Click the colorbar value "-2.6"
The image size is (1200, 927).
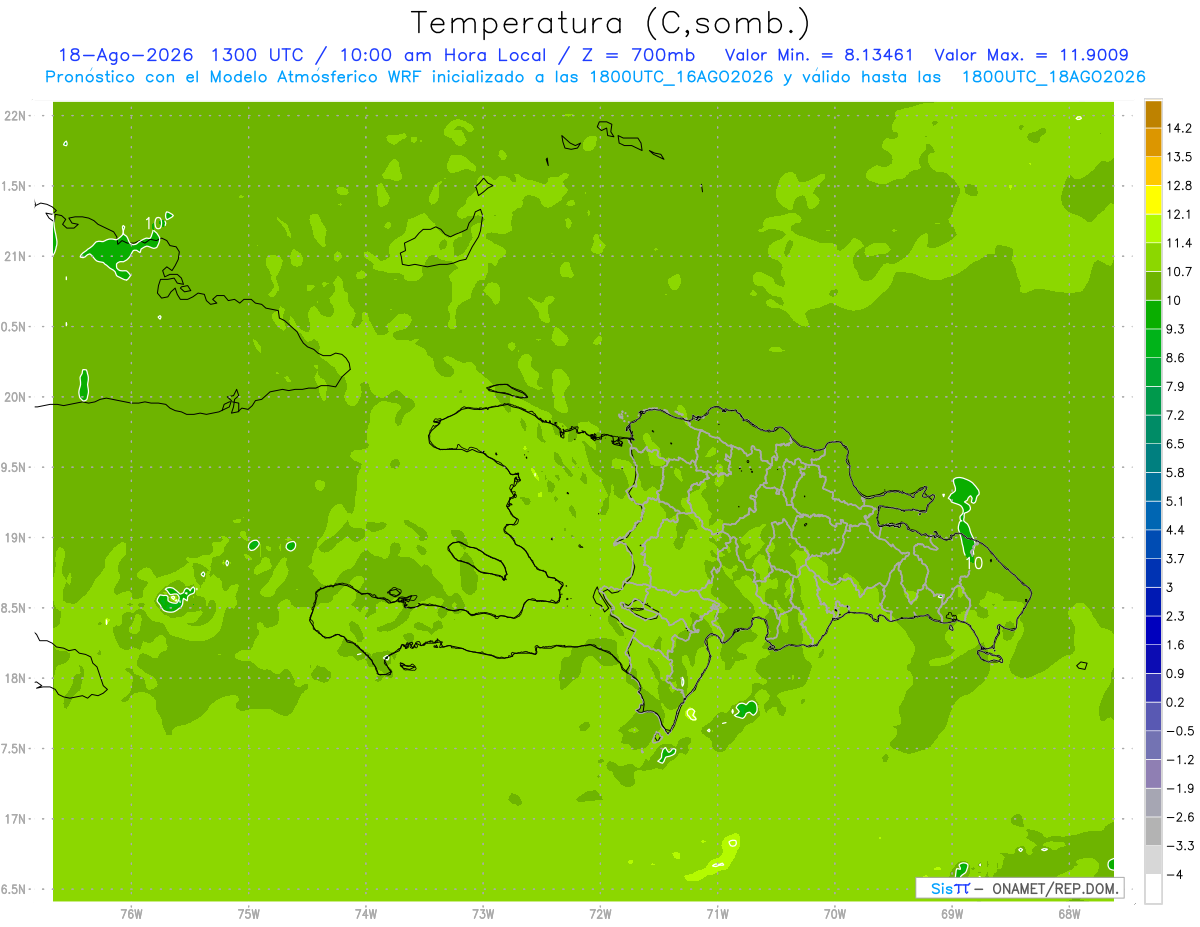tap(1179, 817)
